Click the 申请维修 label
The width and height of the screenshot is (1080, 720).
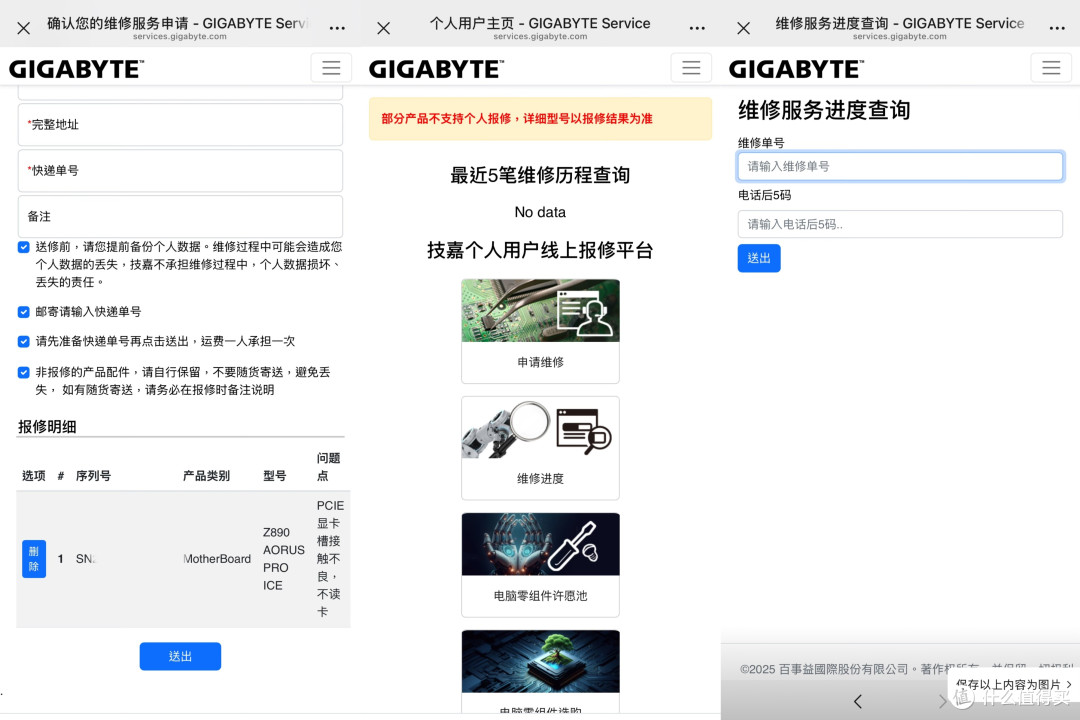pos(541,362)
